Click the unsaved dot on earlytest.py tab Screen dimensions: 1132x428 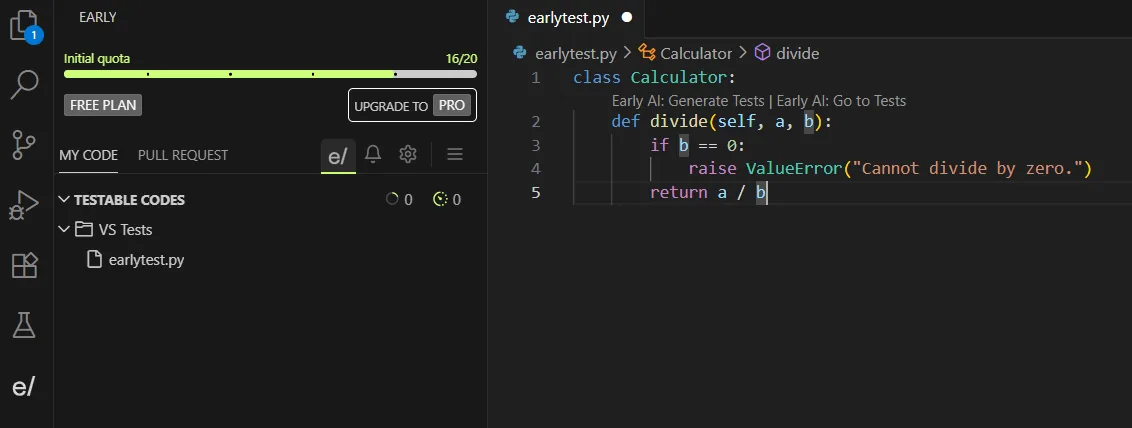coord(627,17)
